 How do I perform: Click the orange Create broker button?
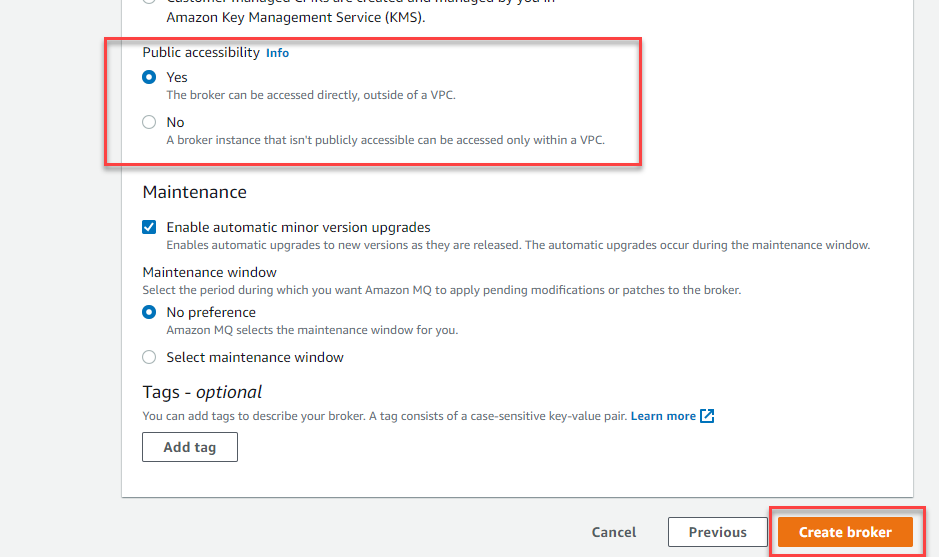tap(845, 532)
